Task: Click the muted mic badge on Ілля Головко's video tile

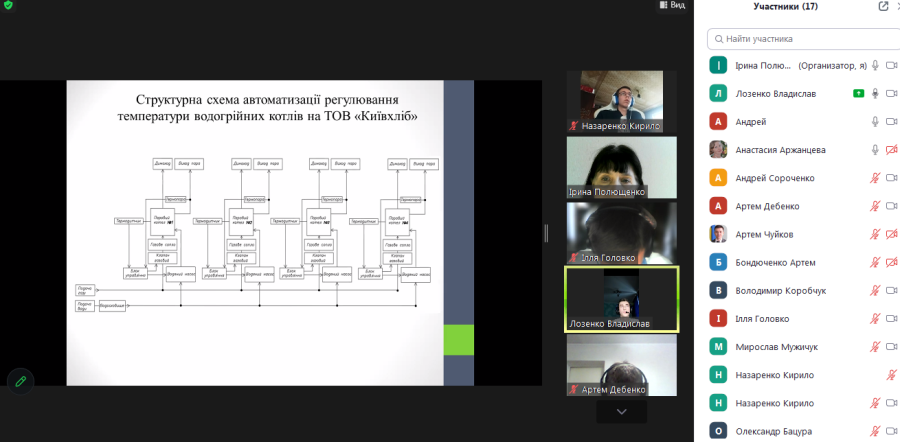Action: point(573,258)
